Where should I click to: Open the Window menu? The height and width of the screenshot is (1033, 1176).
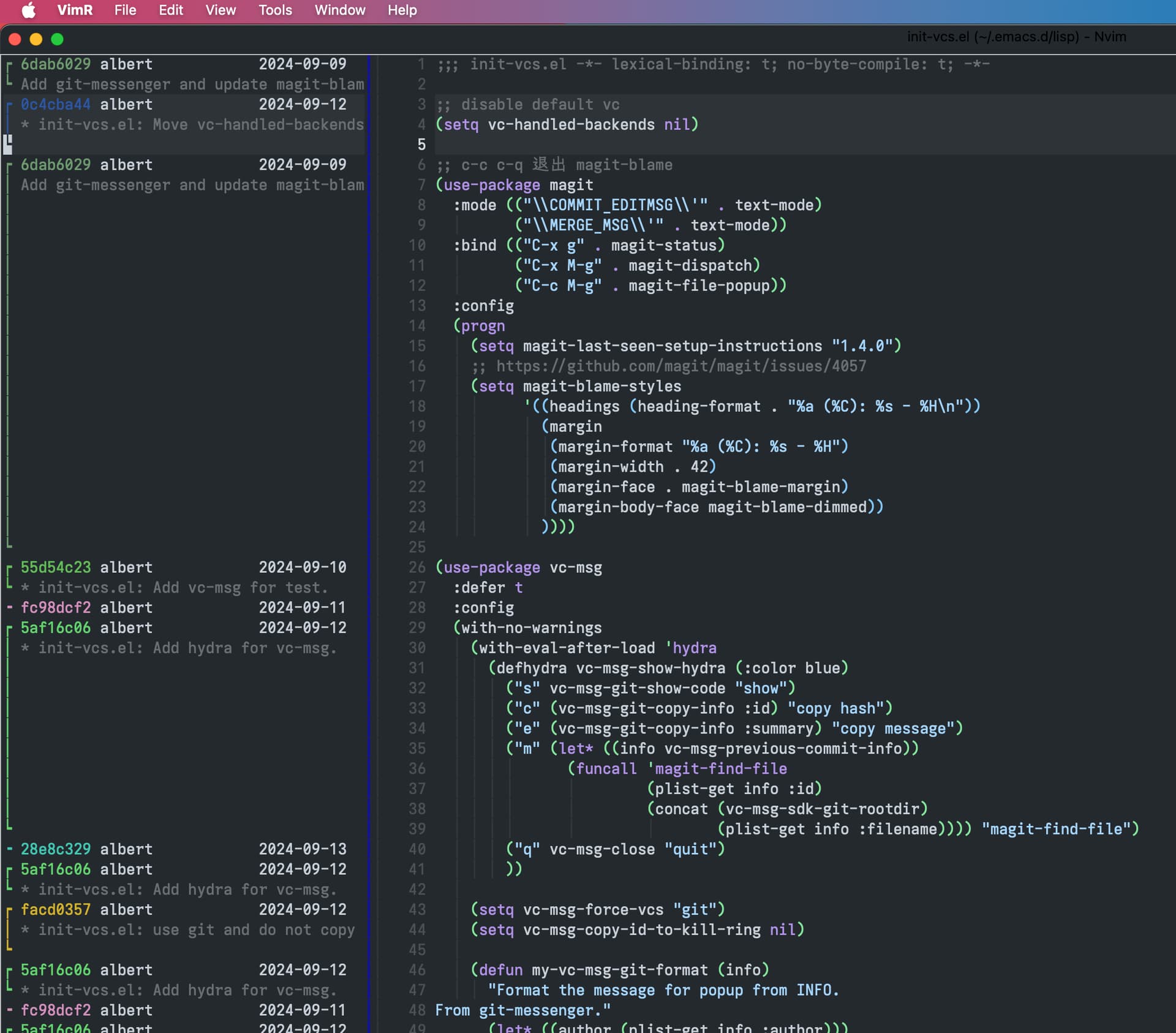(x=340, y=10)
